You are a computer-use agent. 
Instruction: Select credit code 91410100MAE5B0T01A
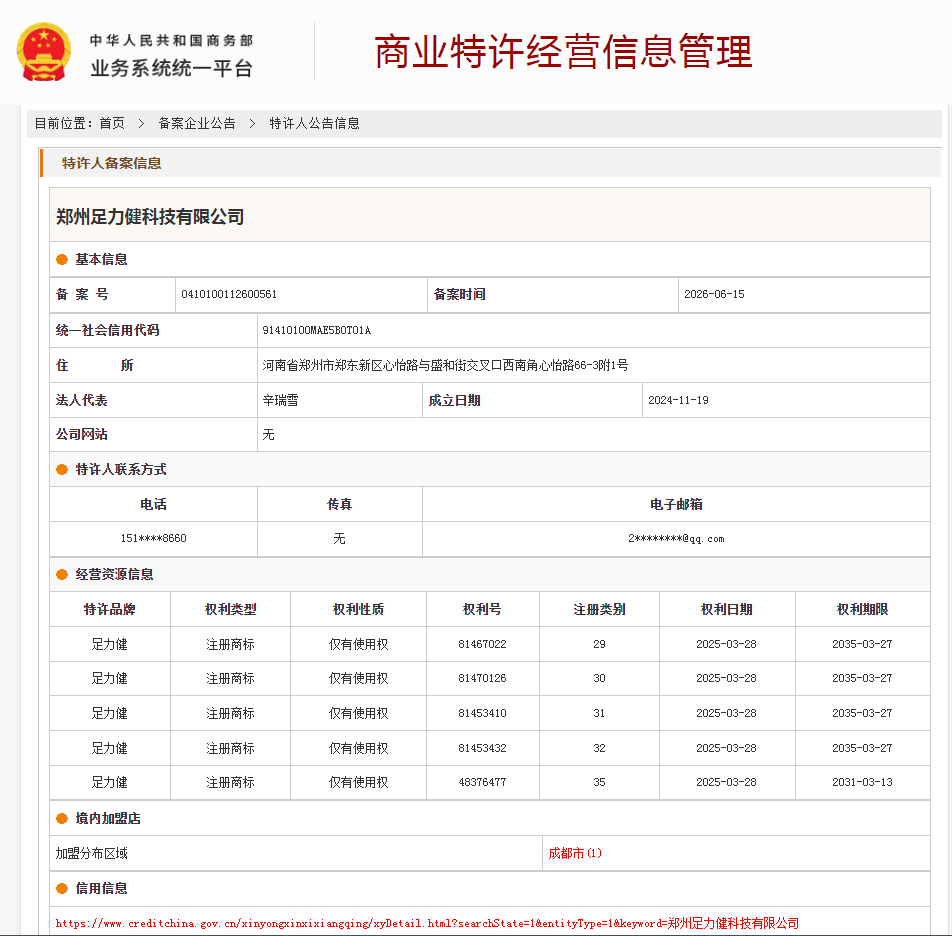pos(316,330)
